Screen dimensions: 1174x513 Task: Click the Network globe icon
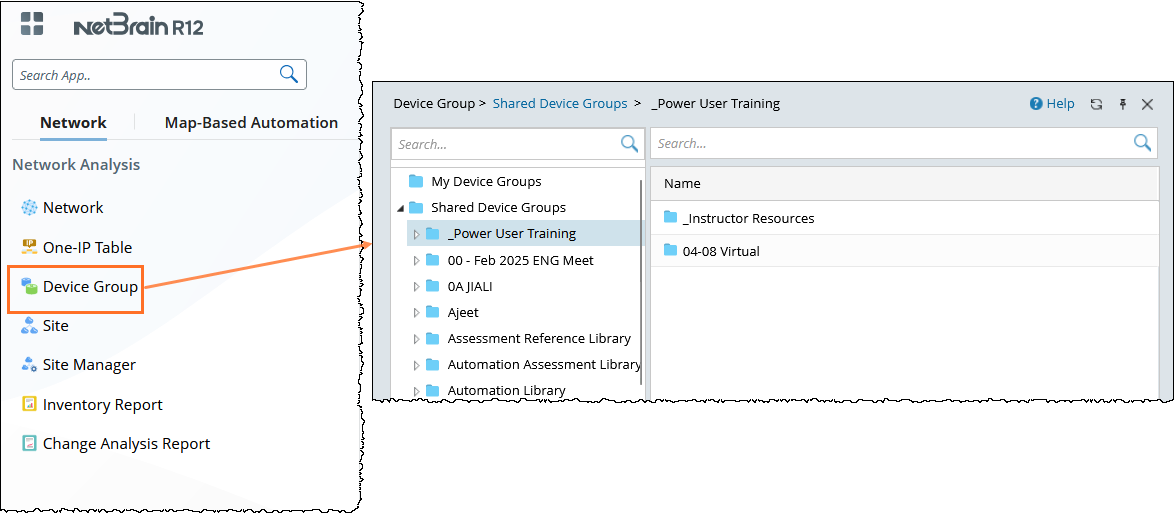coord(29,207)
